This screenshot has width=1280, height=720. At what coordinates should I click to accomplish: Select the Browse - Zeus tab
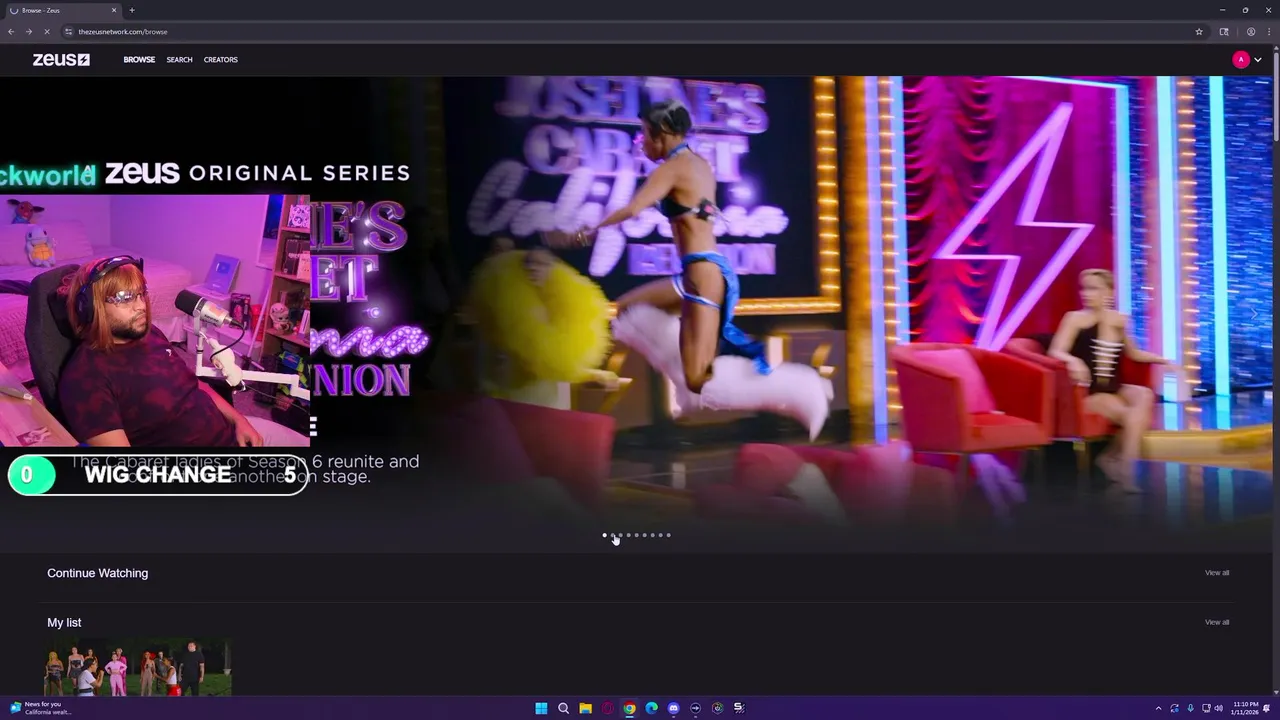pyautogui.click(x=62, y=10)
